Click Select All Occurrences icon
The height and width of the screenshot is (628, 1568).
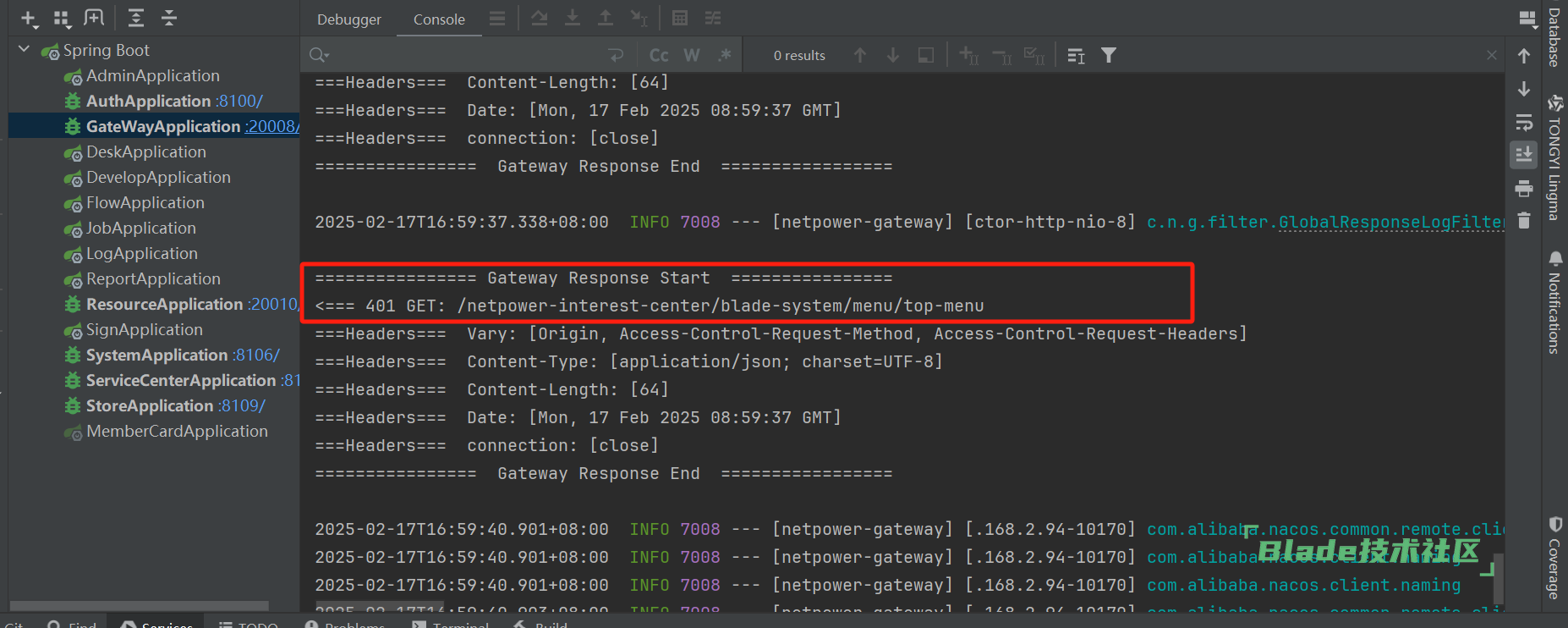coord(1034,55)
